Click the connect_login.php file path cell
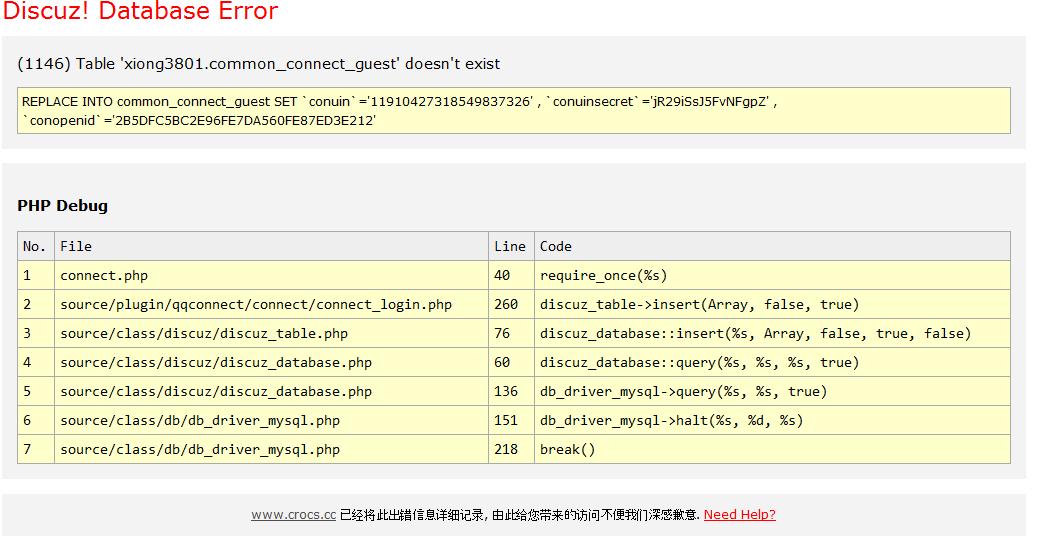 [256, 304]
